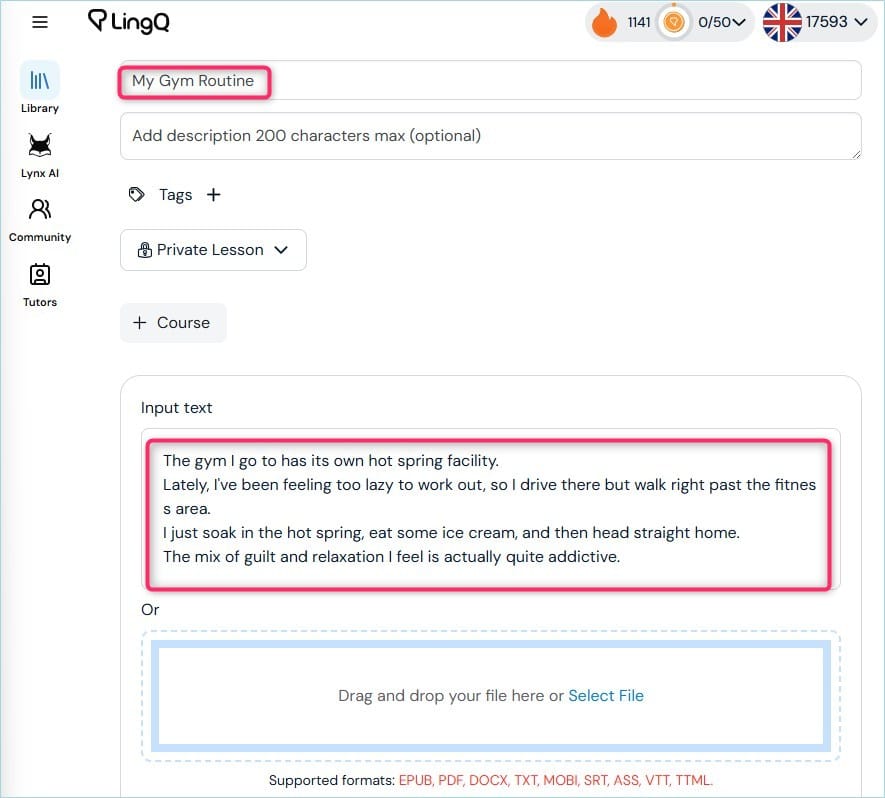Click the streak flame icon
885x798 pixels.
coord(604,23)
